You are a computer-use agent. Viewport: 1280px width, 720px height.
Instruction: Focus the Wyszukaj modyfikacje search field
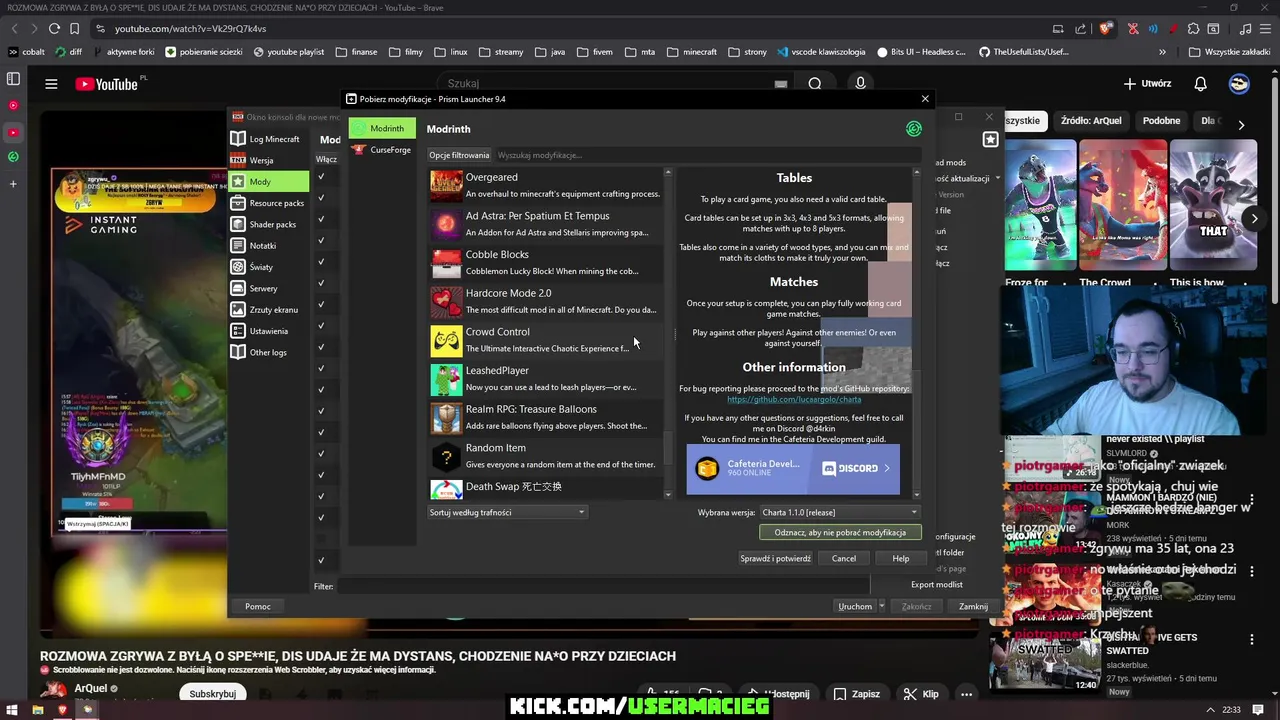tap(707, 155)
